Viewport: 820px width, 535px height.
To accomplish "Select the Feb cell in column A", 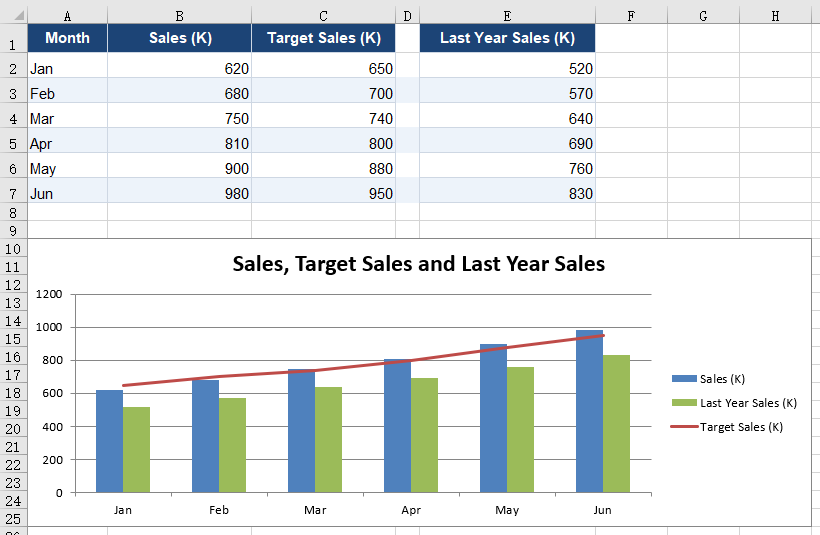I will tap(67, 90).
